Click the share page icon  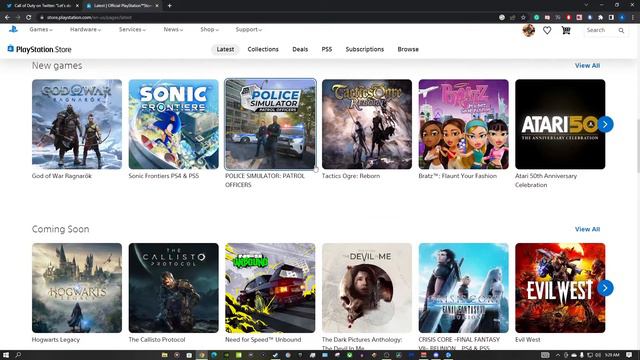click(513, 18)
